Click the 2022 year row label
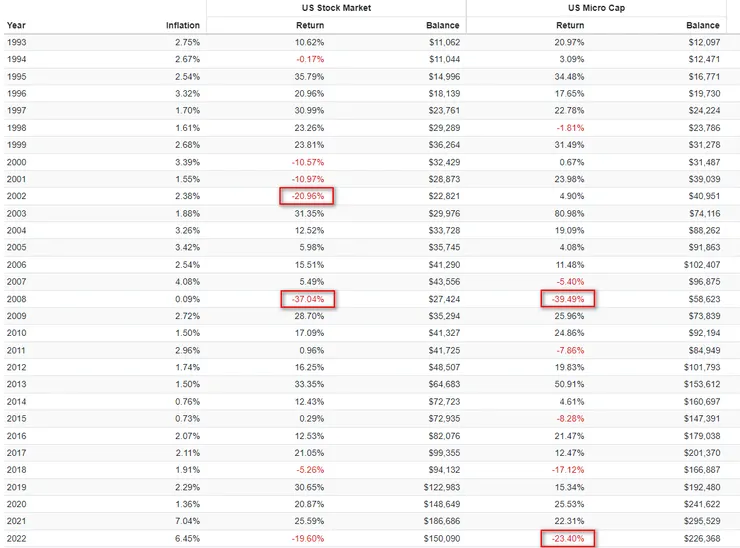This screenshot has width=740, height=548. pos(17,539)
